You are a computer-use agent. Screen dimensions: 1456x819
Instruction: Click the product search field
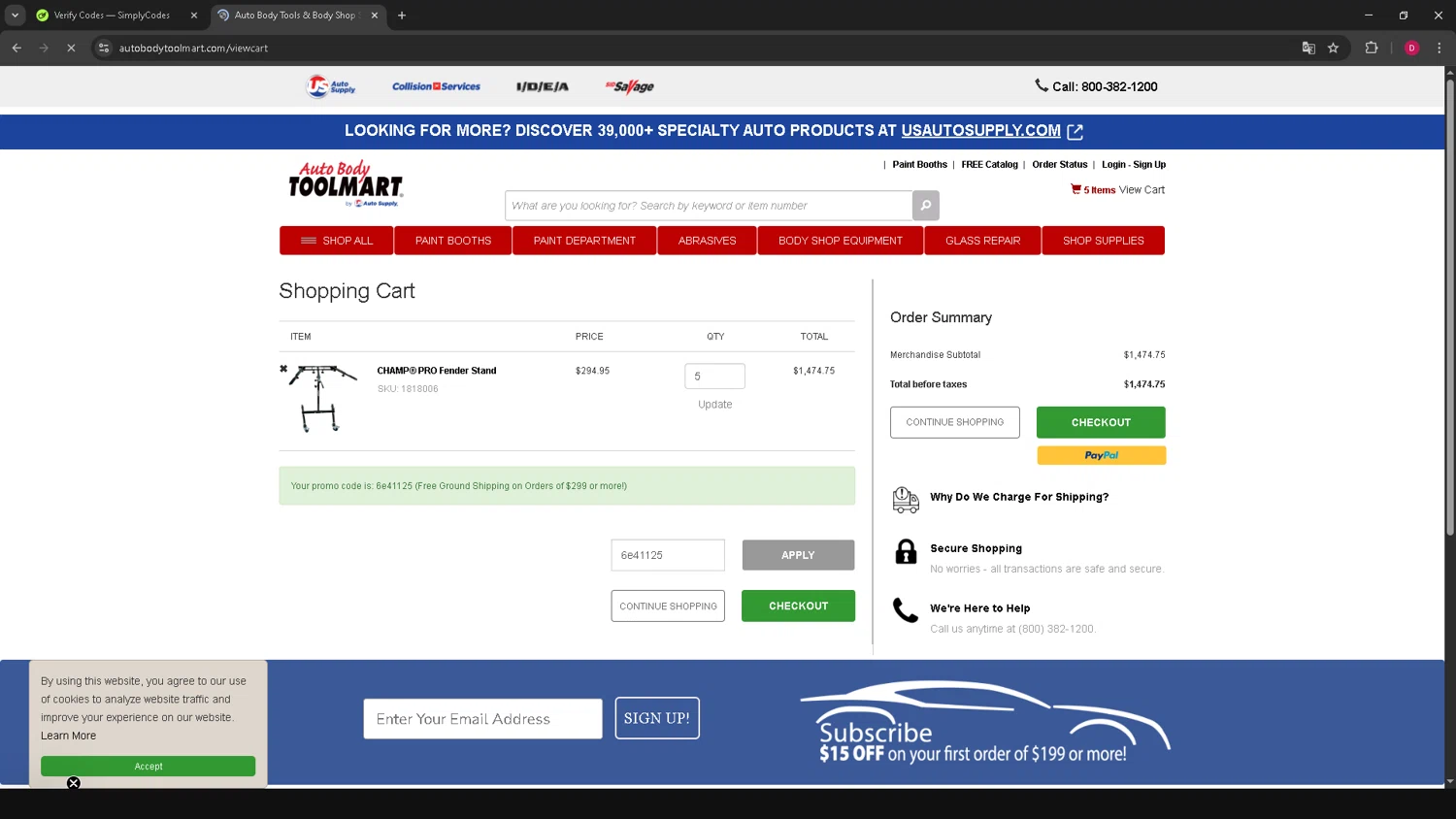coord(709,206)
